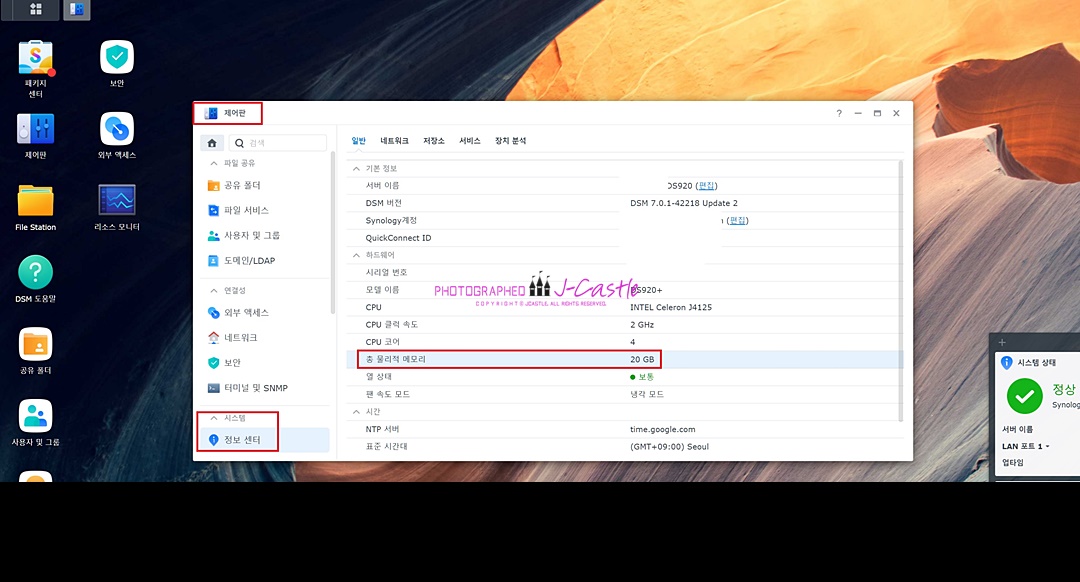Click the info panel vertical scrollbar
Image resolution: width=1080 pixels, height=582 pixels.
(x=900, y=289)
